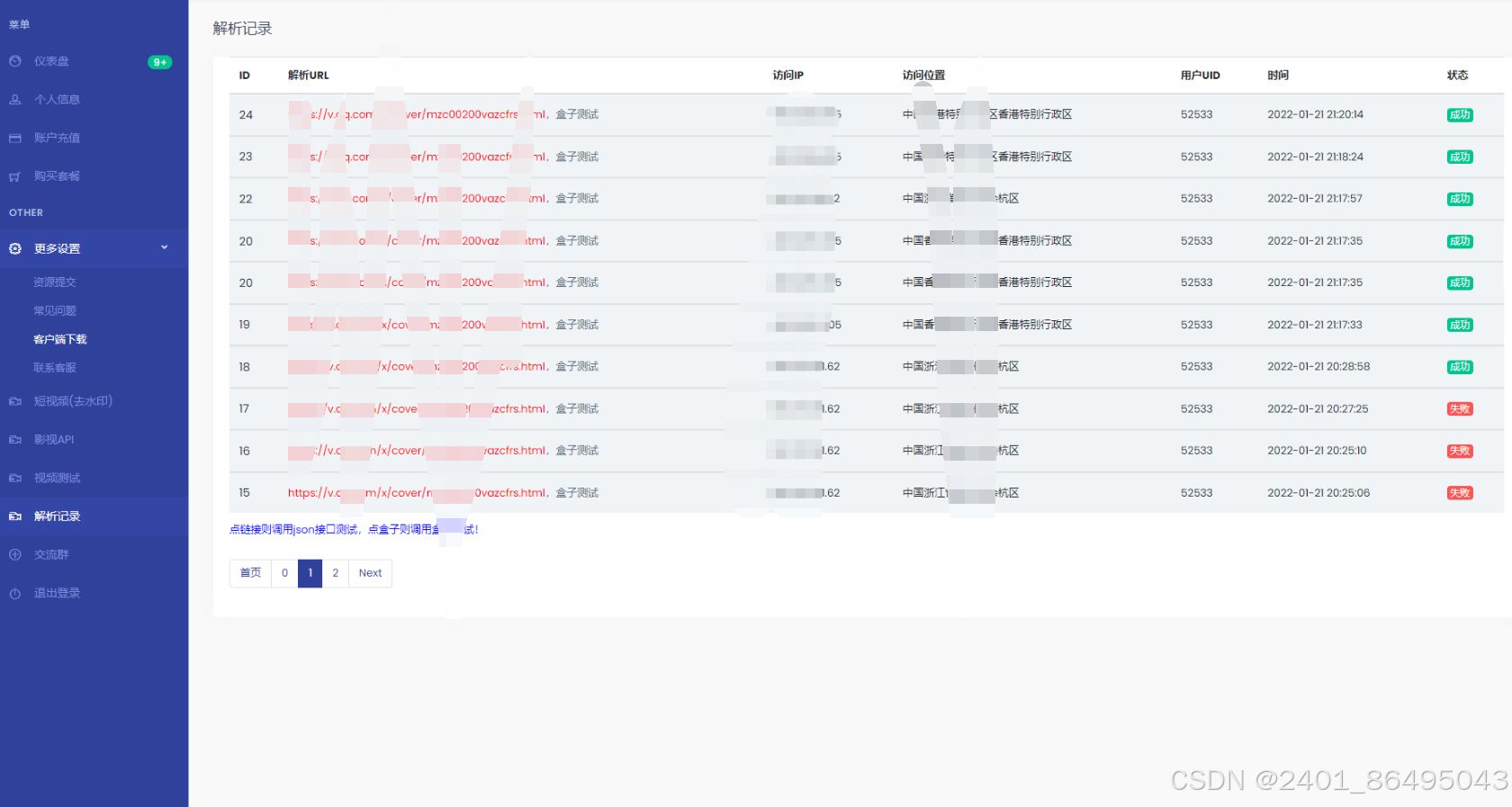This screenshot has width=1512, height=807.
Task: Click the 个人信息 user icon
Action: 15,100
